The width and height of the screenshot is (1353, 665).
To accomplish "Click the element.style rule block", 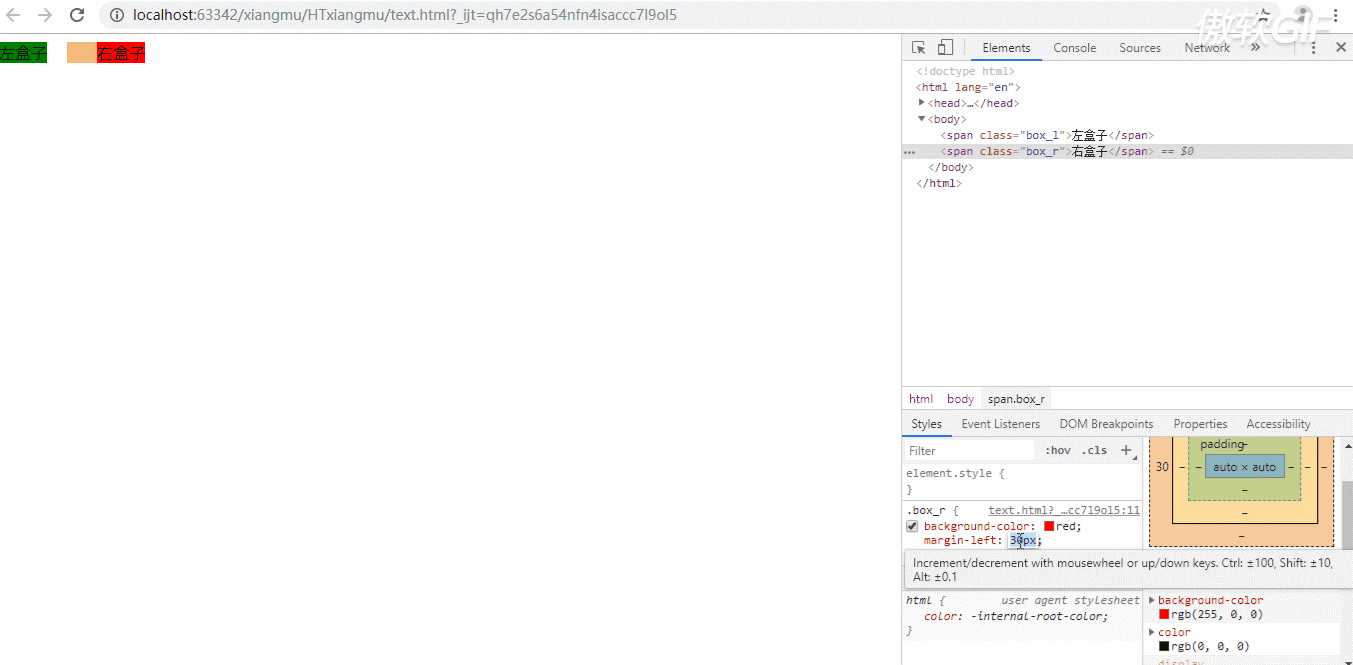I will 1022,481.
